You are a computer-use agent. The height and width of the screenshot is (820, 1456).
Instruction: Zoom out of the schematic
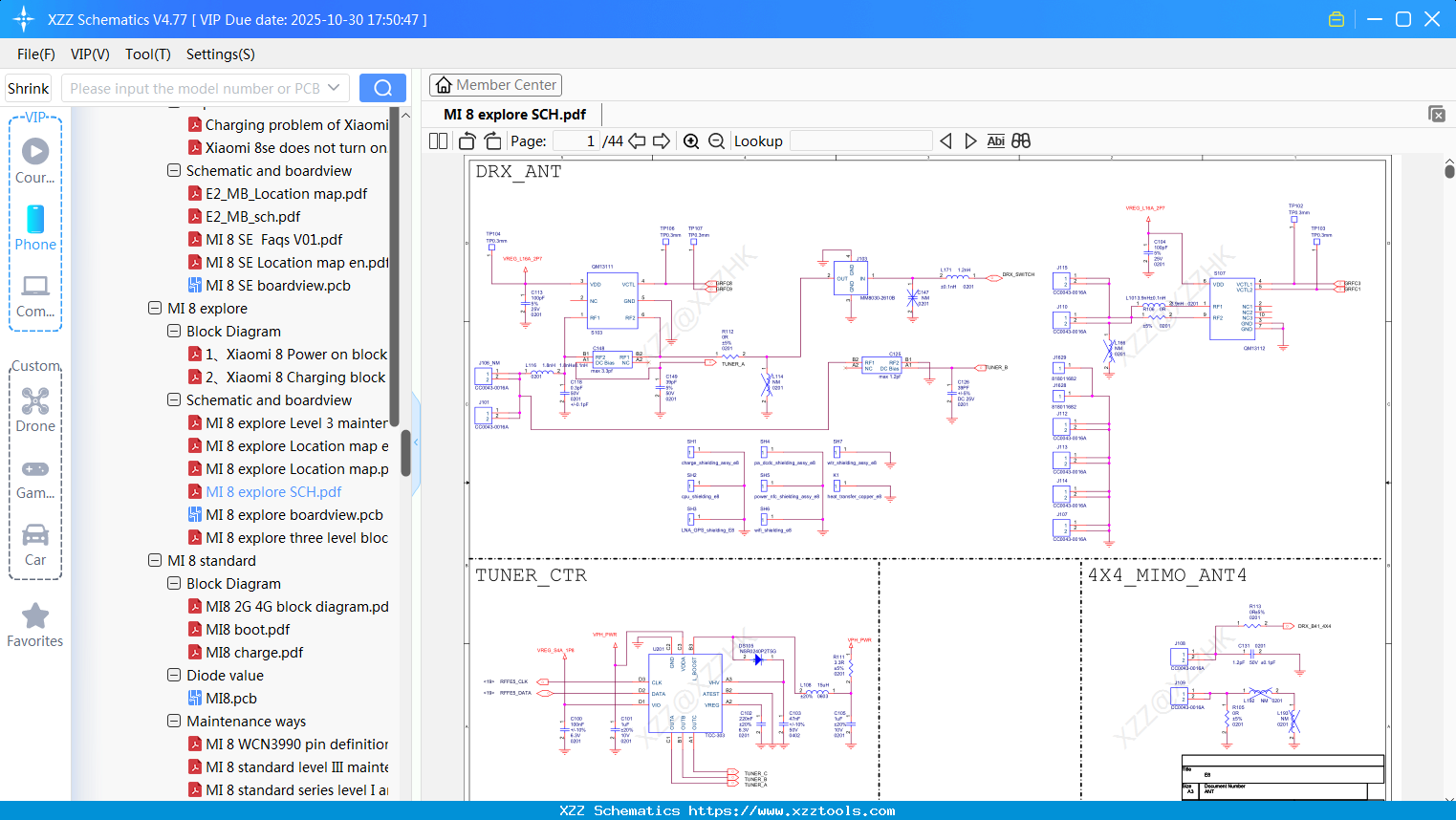(716, 141)
